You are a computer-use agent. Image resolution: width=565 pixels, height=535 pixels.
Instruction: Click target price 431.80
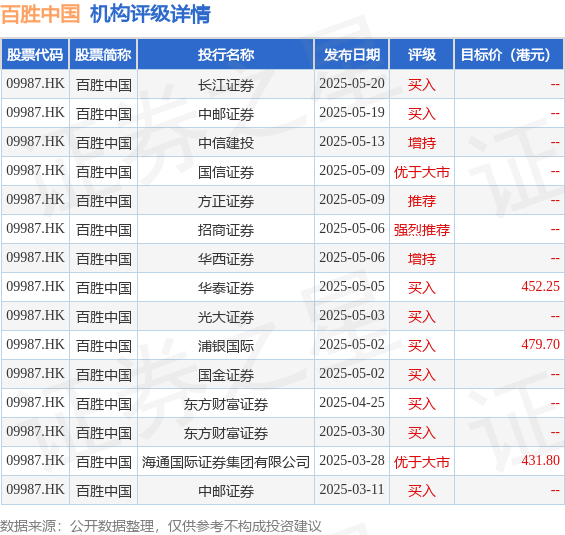pyautogui.click(x=540, y=460)
